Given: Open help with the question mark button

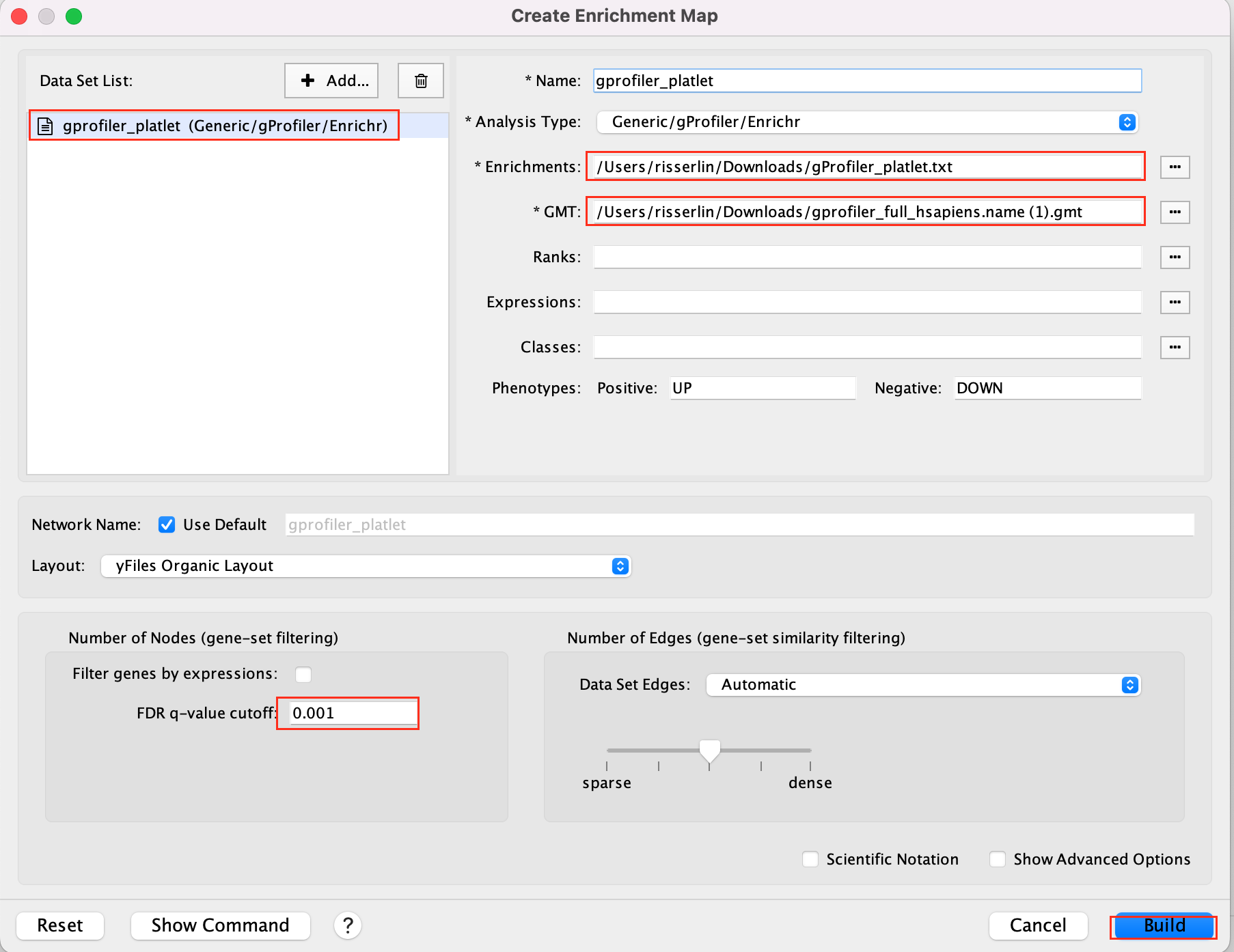Looking at the screenshot, I should coord(348,925).
